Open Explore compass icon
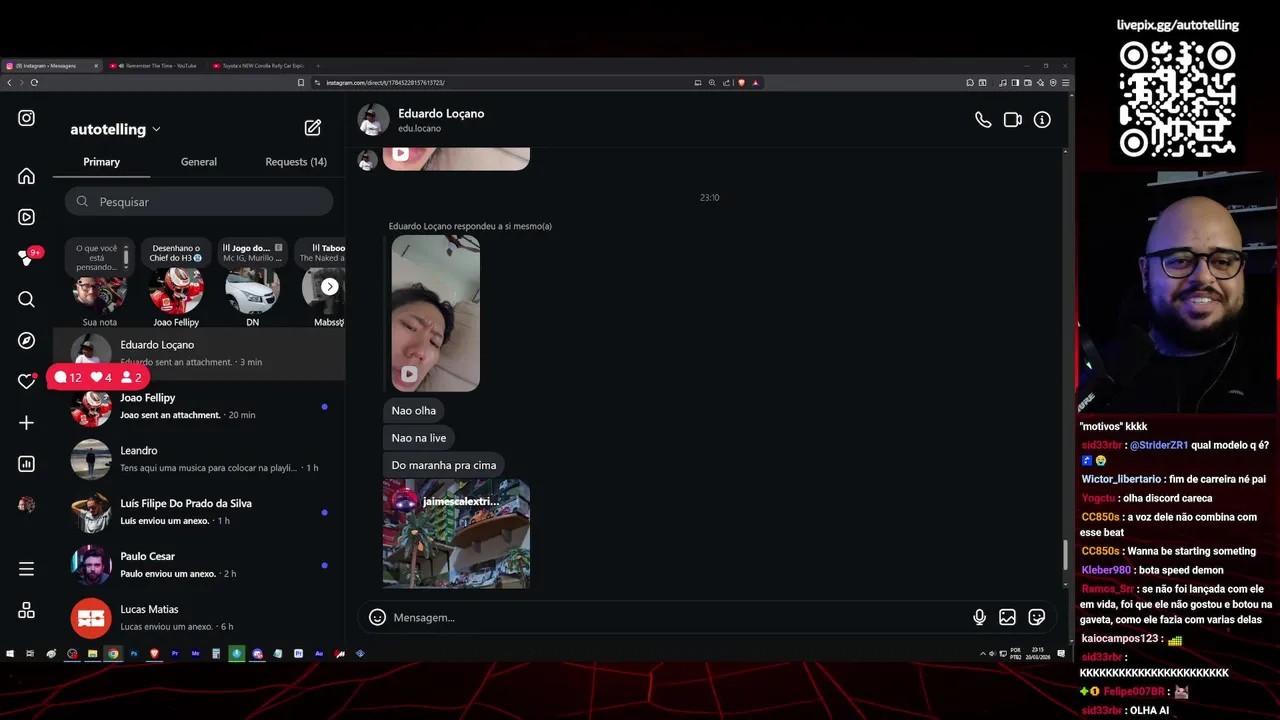Image resolution: width=1280 pixels, height=720 pixels. [27, 340]
